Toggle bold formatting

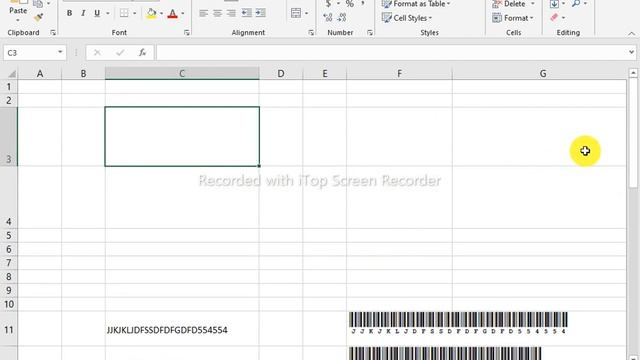click(x=69, y=13)
